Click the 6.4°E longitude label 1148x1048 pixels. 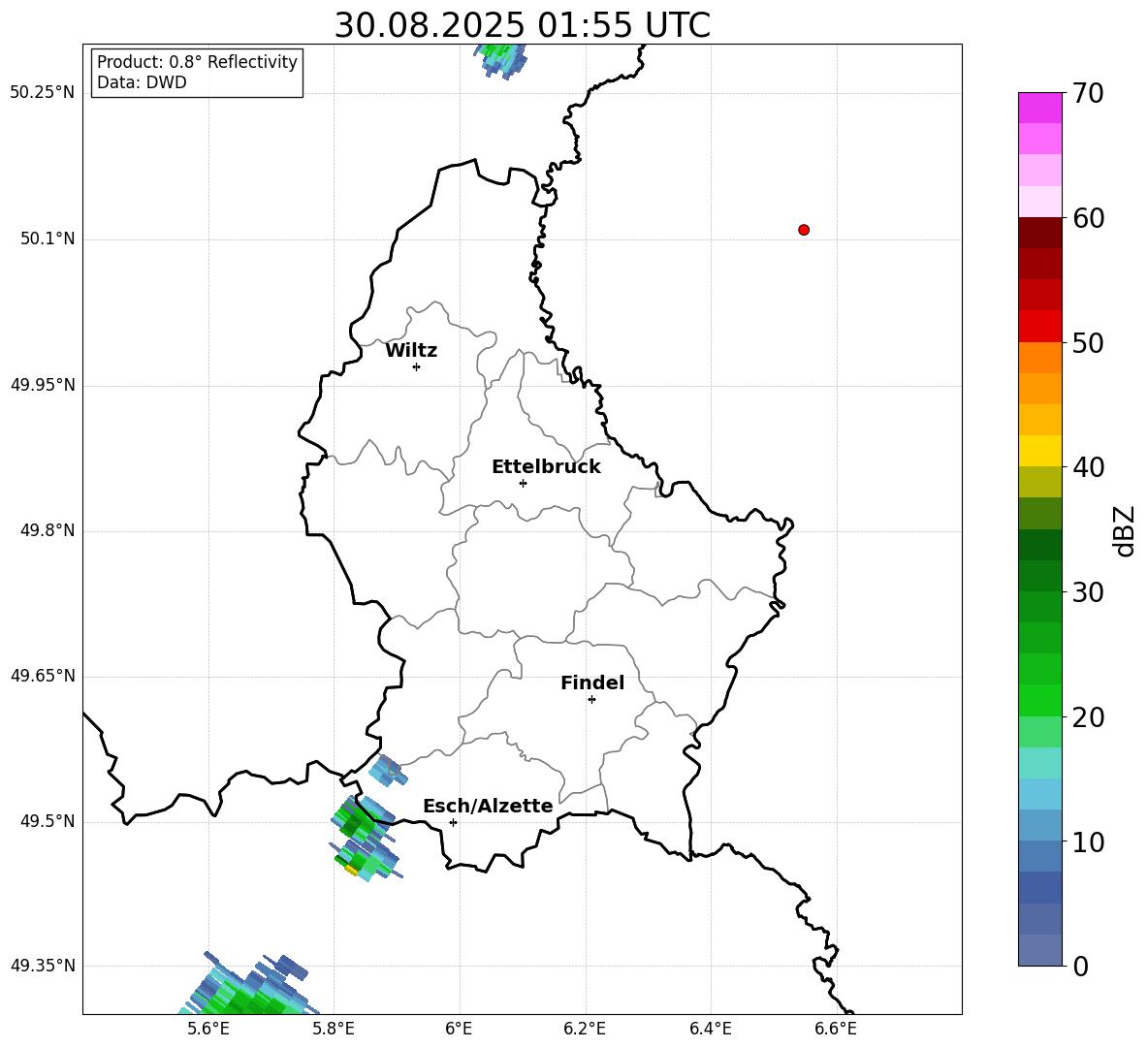click(710, 1029)
